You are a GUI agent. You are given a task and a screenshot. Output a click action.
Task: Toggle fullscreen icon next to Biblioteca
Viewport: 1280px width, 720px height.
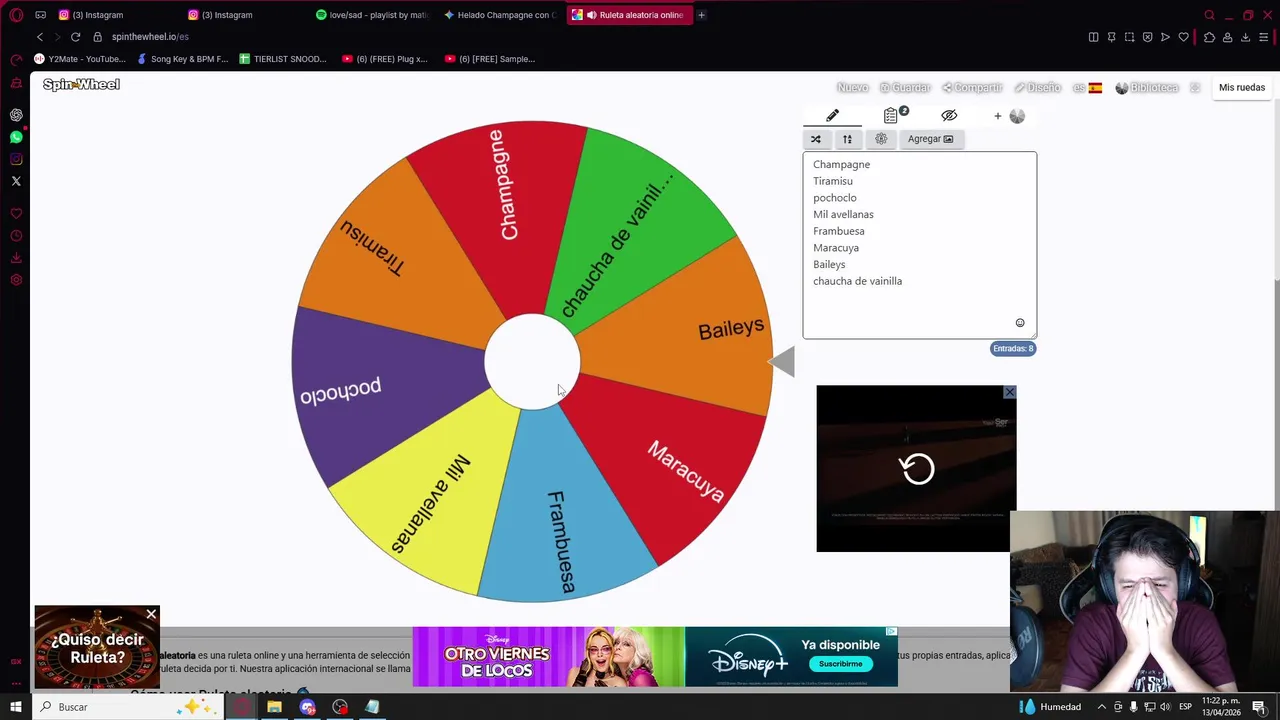[1194, 88]
